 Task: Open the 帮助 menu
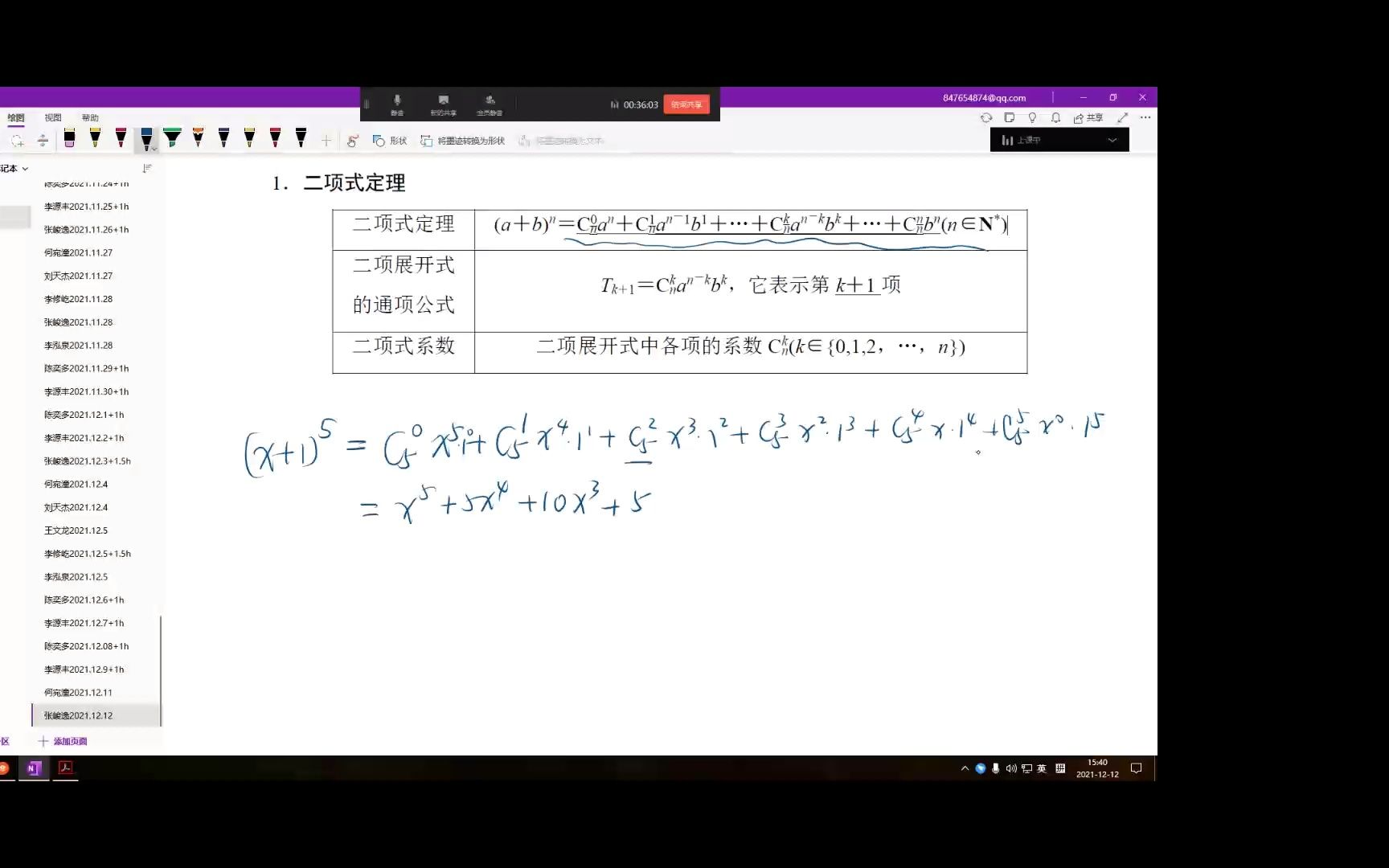click(90, 117)
